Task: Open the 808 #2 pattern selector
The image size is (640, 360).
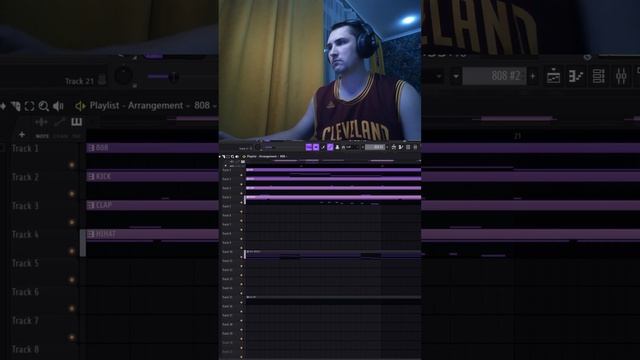Action: [494, 76]
